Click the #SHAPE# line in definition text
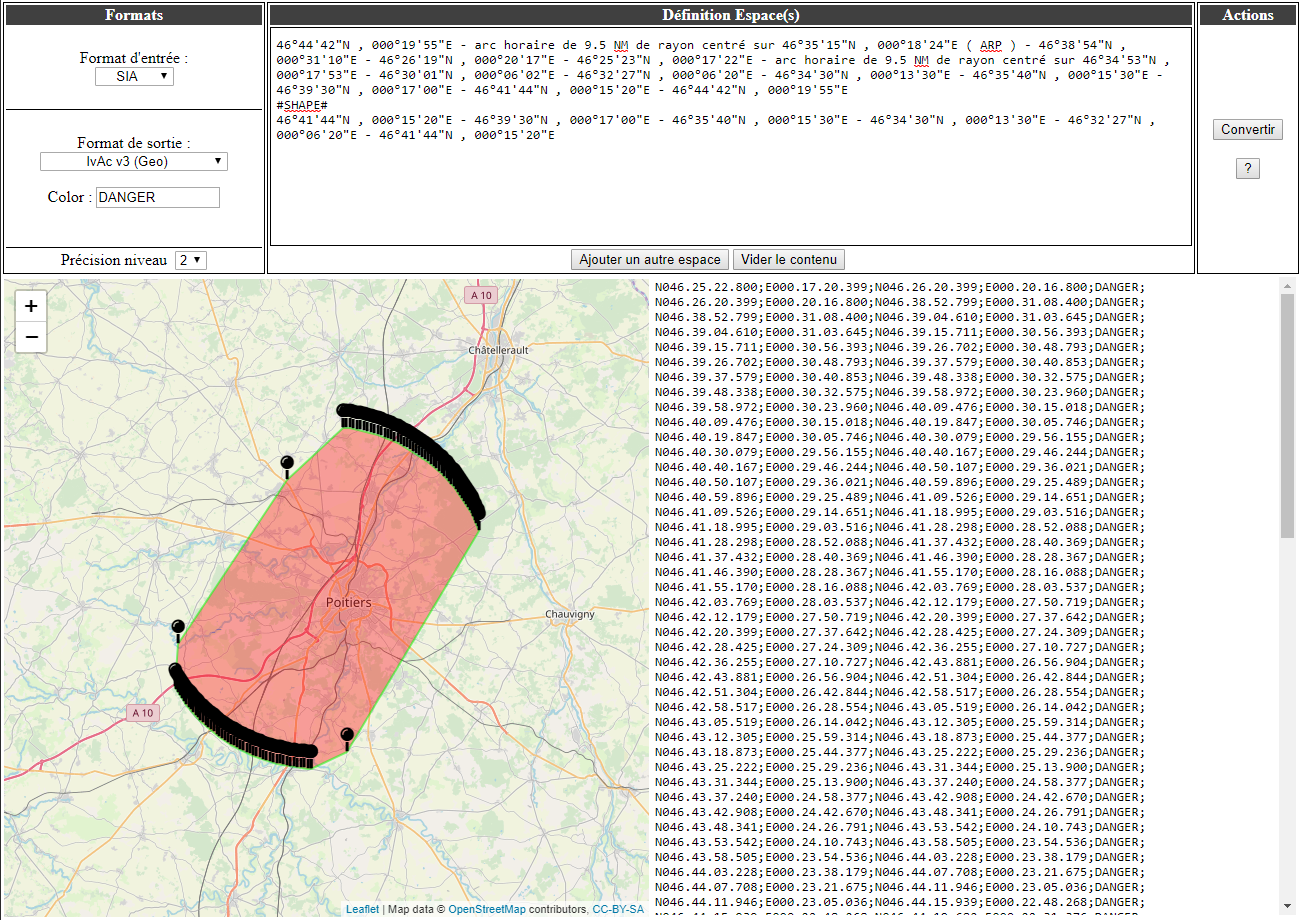The image size is (1300, 920). 302,105
